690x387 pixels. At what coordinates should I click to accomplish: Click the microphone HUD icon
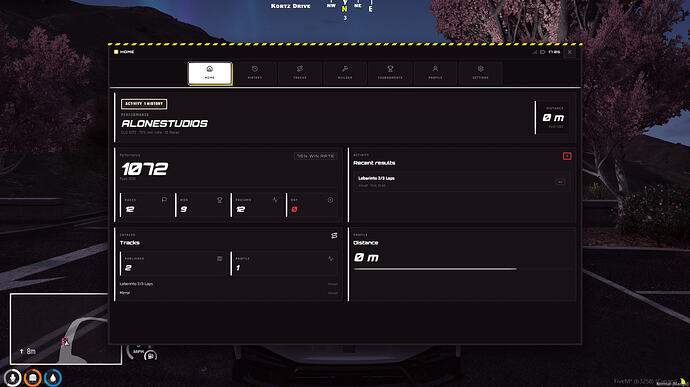point(12,378)
